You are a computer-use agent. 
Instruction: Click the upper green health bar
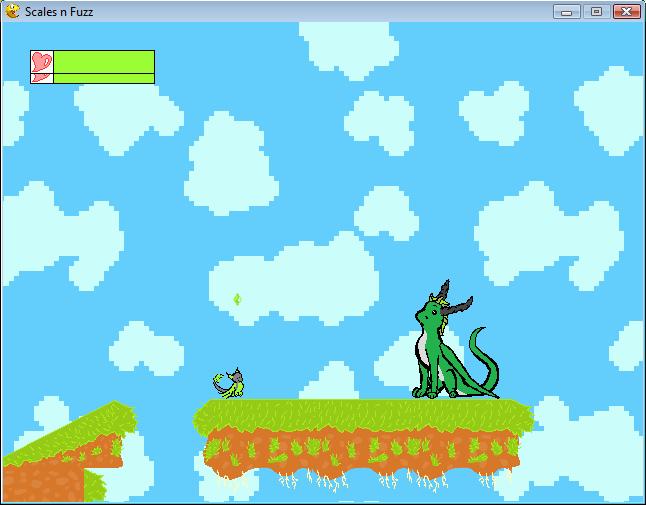pos(104,62)
